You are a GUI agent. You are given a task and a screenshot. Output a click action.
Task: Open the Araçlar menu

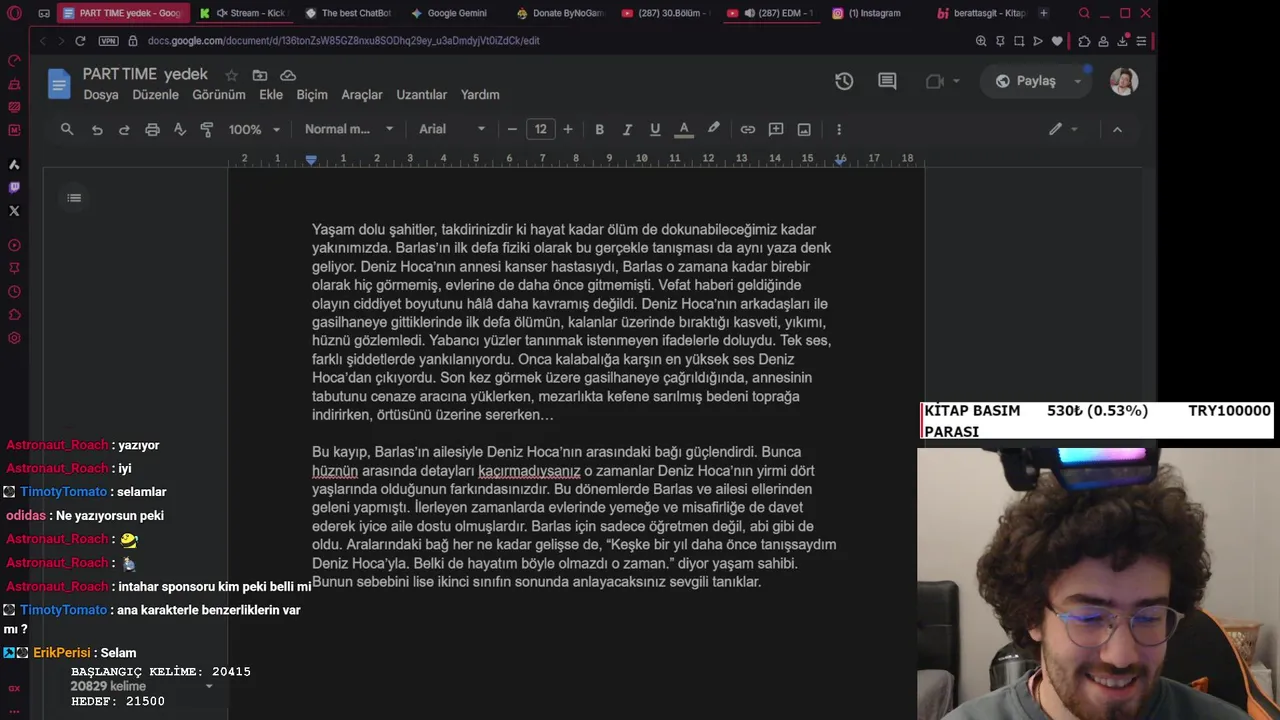(x=362, y=95)
